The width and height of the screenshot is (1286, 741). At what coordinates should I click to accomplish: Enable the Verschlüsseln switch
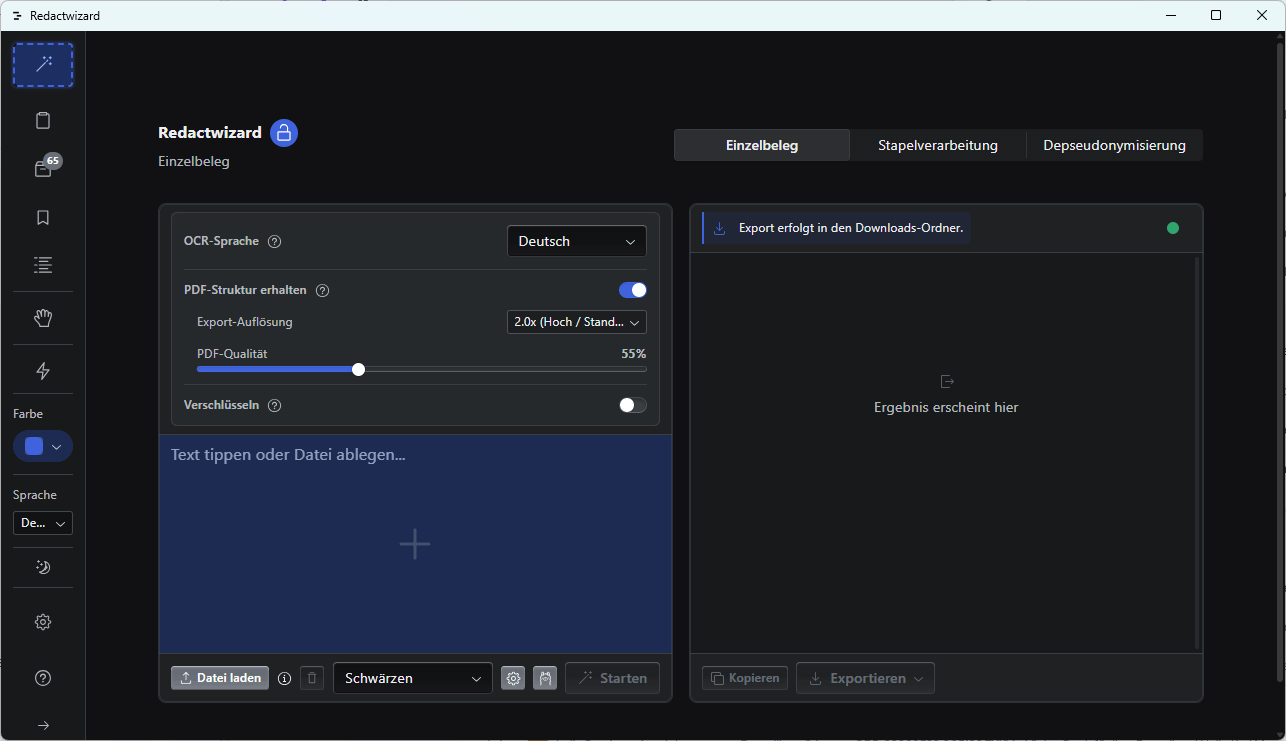[x=633, y=405]
